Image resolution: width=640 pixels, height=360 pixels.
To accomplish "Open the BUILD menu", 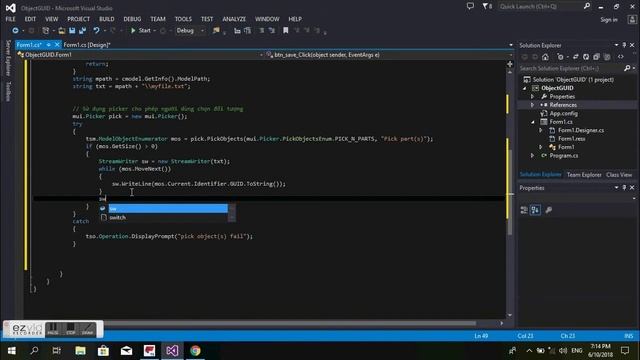I will click(107, 19).
